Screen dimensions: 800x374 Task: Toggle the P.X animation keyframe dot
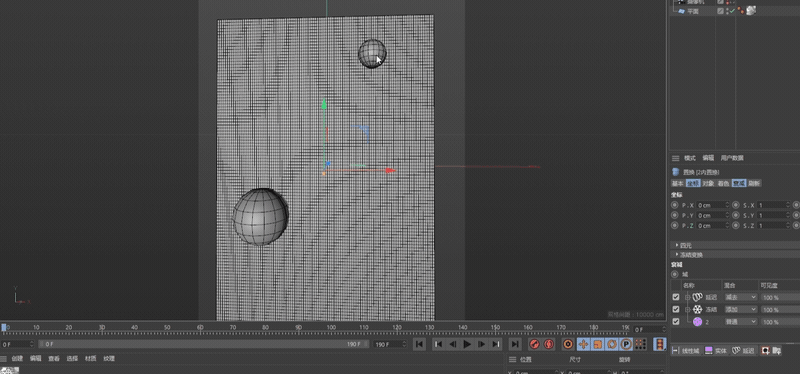point(674,205)
